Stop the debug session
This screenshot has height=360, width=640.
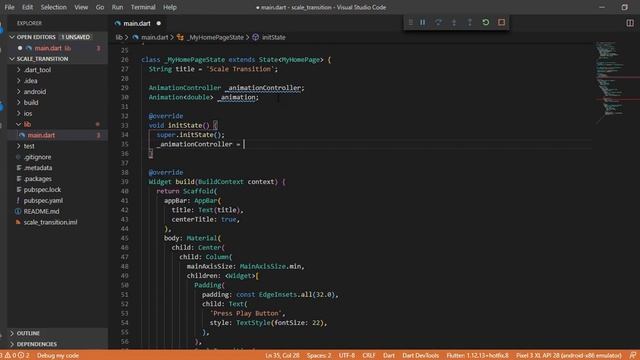pyautogui.click(x=502, y=22)
